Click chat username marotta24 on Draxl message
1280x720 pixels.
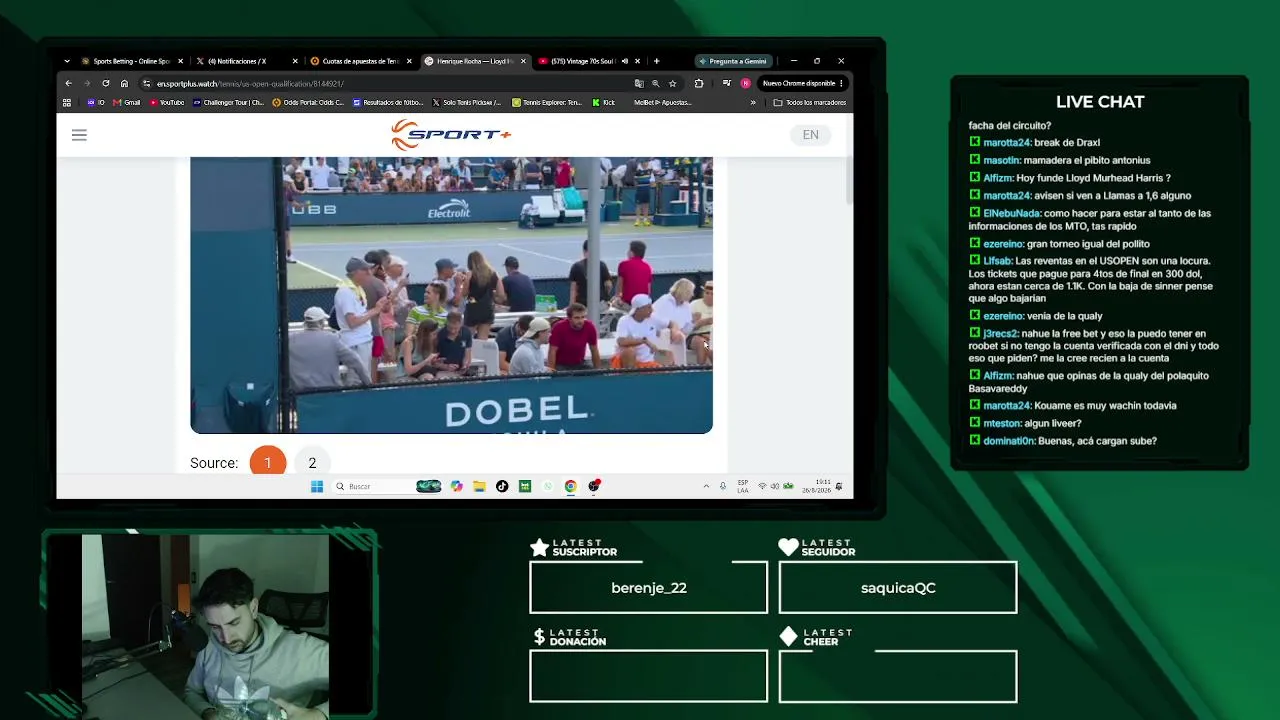click(1006, 143)
